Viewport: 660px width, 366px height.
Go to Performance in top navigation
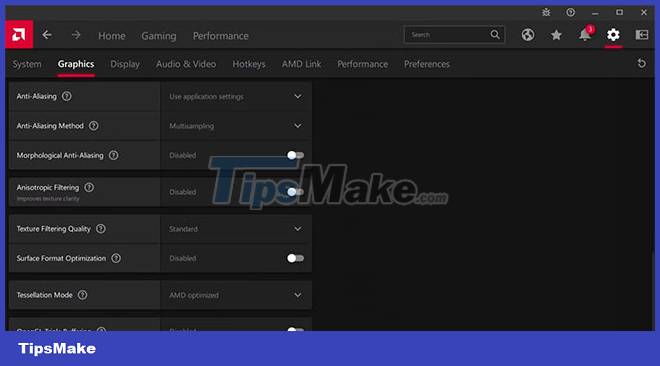click(x=221, y=36)
